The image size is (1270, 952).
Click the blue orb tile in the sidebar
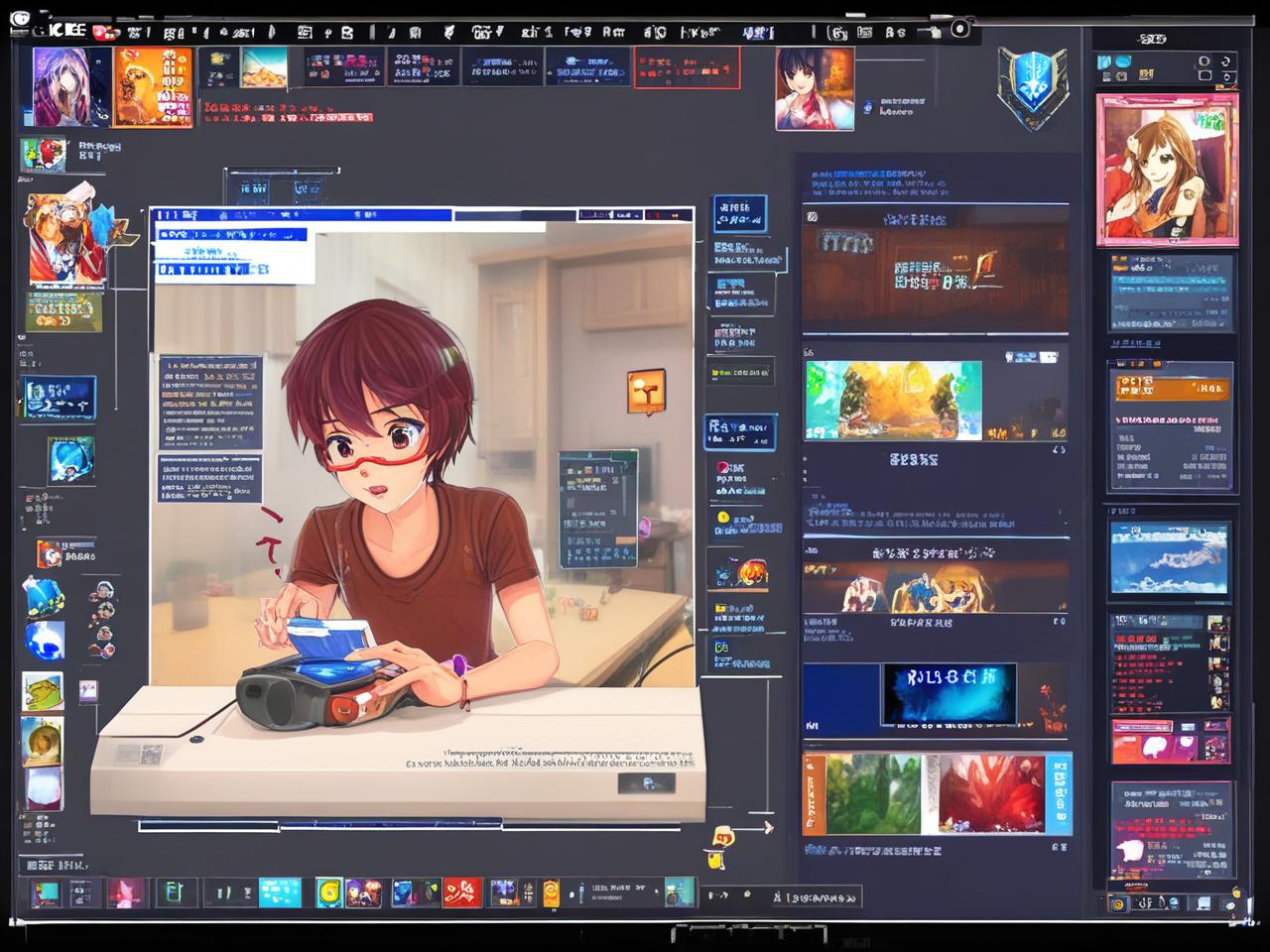71,460
